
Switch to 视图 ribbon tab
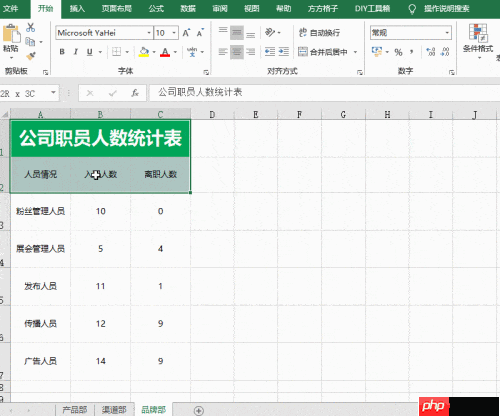point(251,9)
